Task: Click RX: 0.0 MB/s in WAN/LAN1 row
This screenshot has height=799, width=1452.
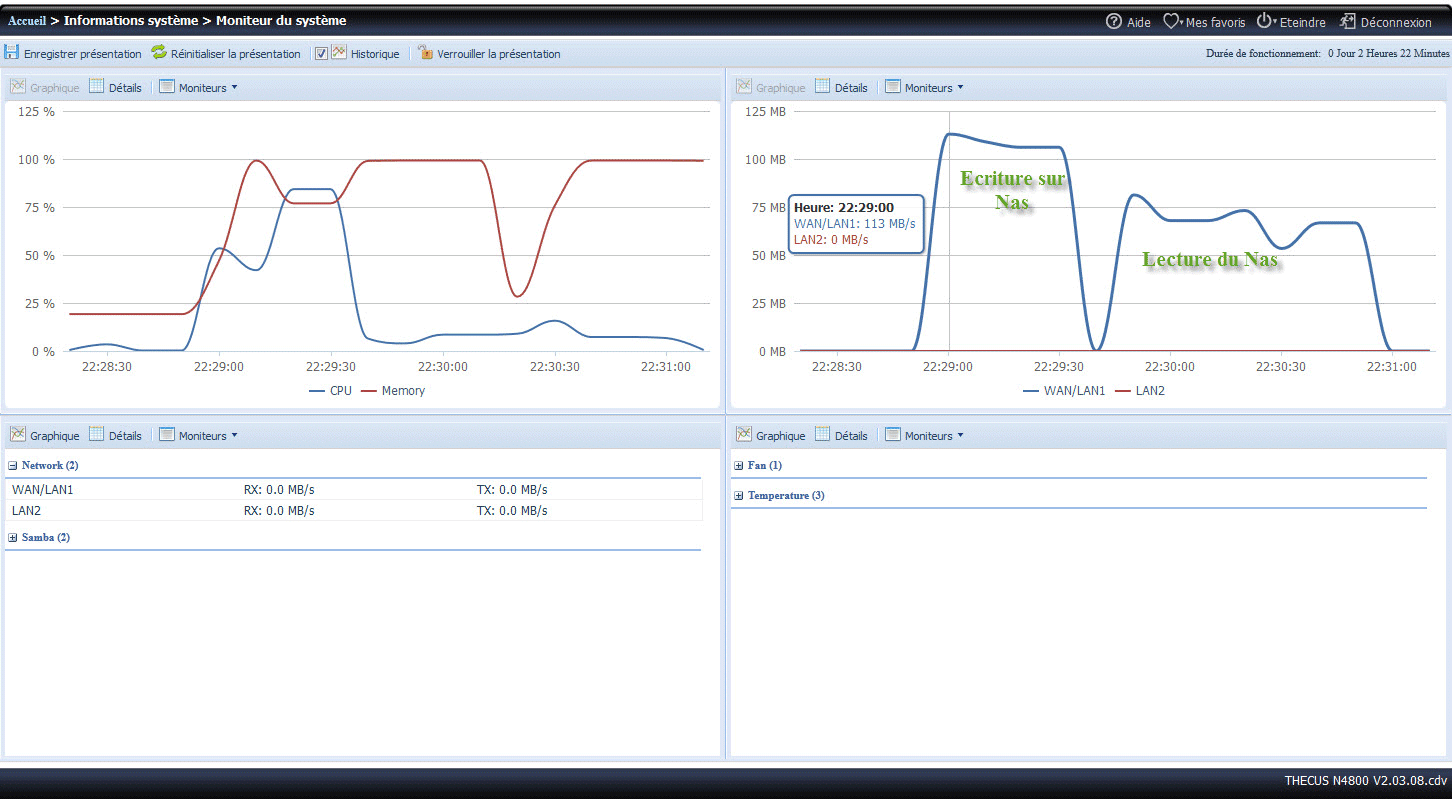Action: (x=279, y=490)
